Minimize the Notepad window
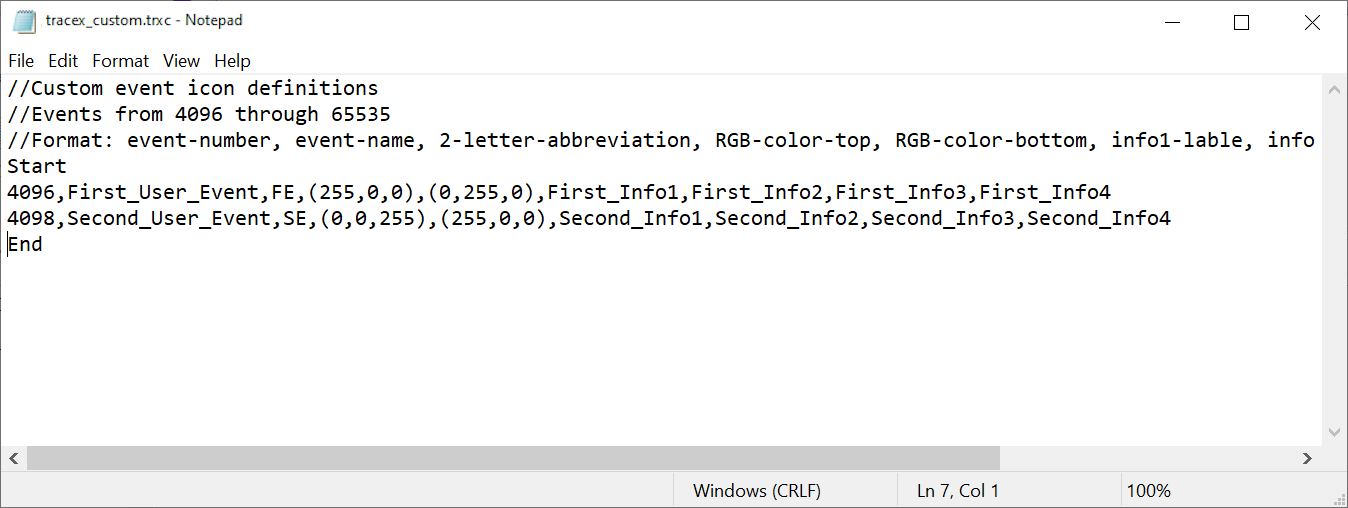1348x508 pixels. [x=1171, y=22]
